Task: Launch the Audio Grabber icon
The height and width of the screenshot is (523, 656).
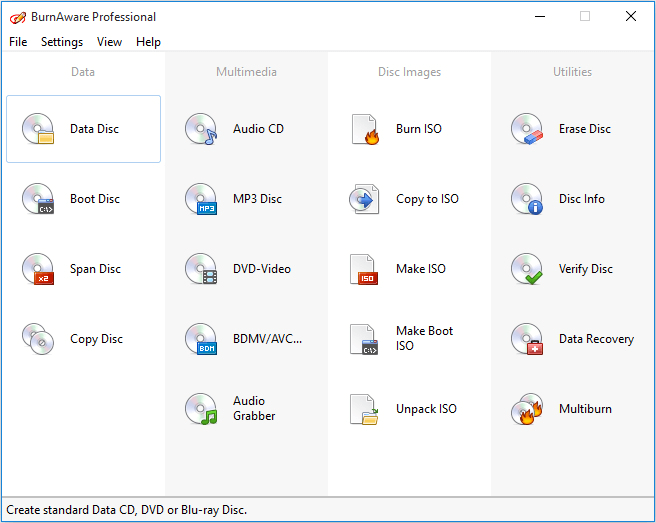Action: [201, 409]
